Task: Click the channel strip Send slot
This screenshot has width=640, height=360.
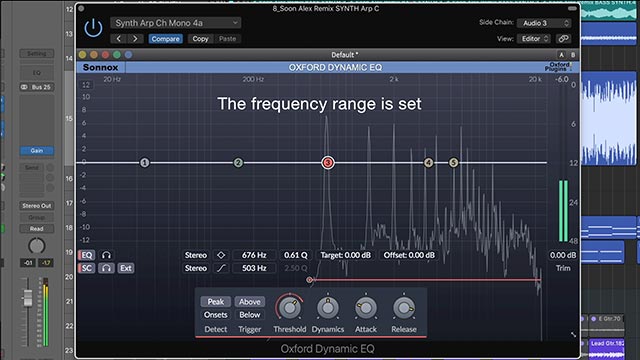Action: pyautogui.click(x=32, y=167)
